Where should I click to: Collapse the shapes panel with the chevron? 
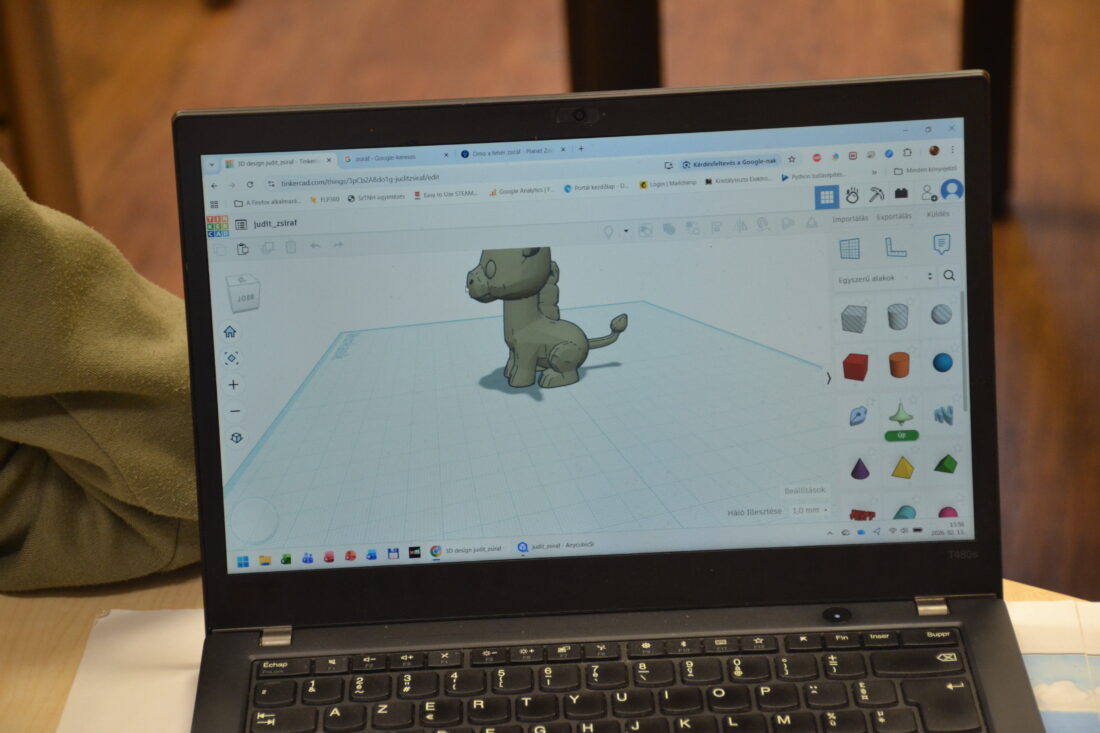828,378
